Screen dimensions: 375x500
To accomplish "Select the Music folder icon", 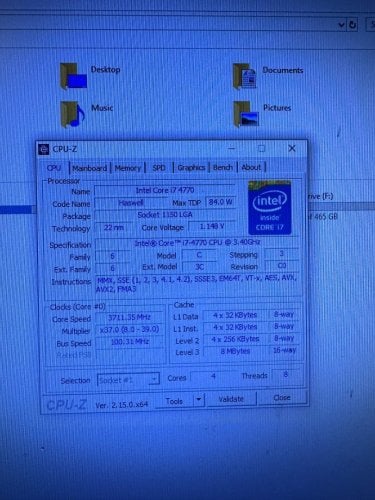I will click(x=73, y=114).
